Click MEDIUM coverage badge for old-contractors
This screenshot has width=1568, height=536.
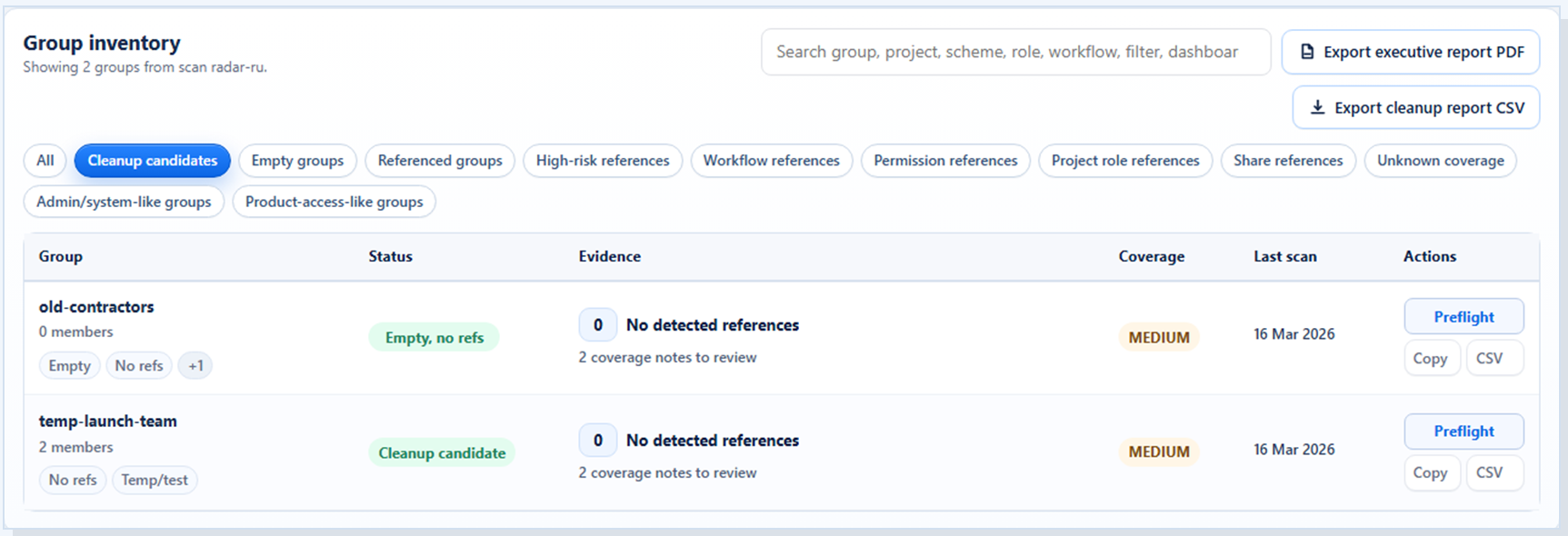tap(1159, 337)
